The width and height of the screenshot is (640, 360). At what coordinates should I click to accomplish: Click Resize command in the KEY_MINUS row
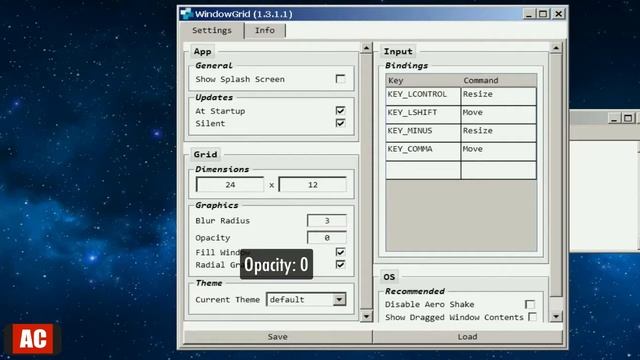click(498, 133)
